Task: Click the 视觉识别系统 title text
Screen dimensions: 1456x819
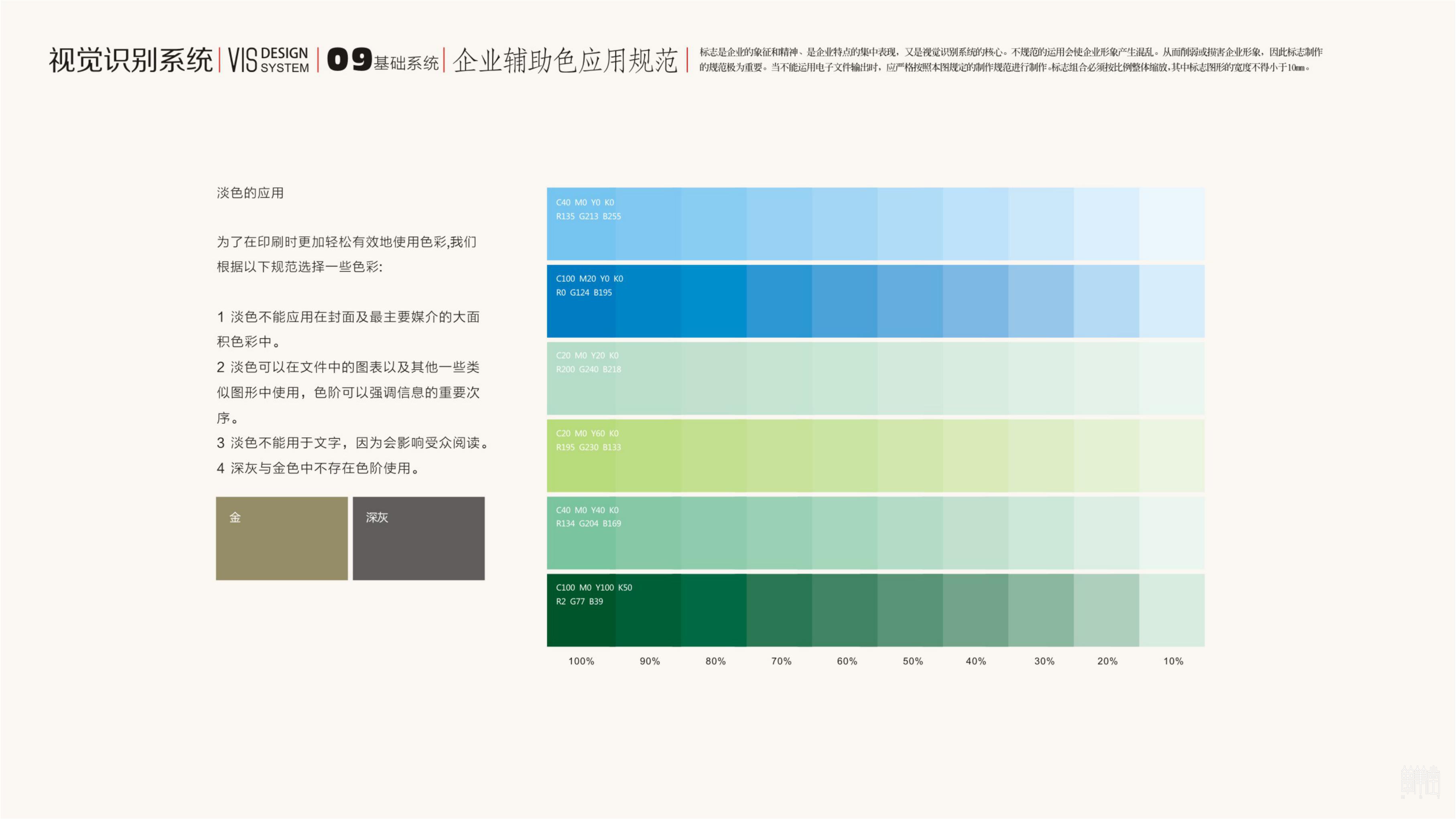Action: (x=130, y=60)
